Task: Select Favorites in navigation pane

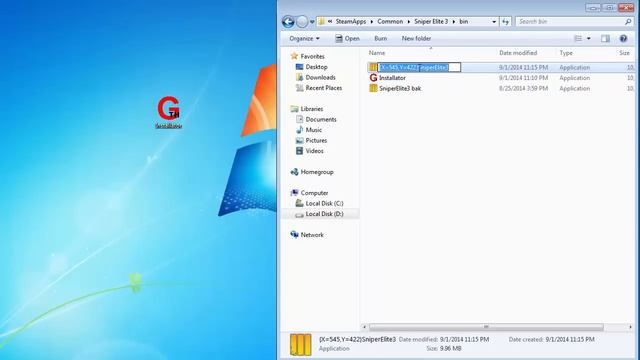Action: [x=312, y=56]
